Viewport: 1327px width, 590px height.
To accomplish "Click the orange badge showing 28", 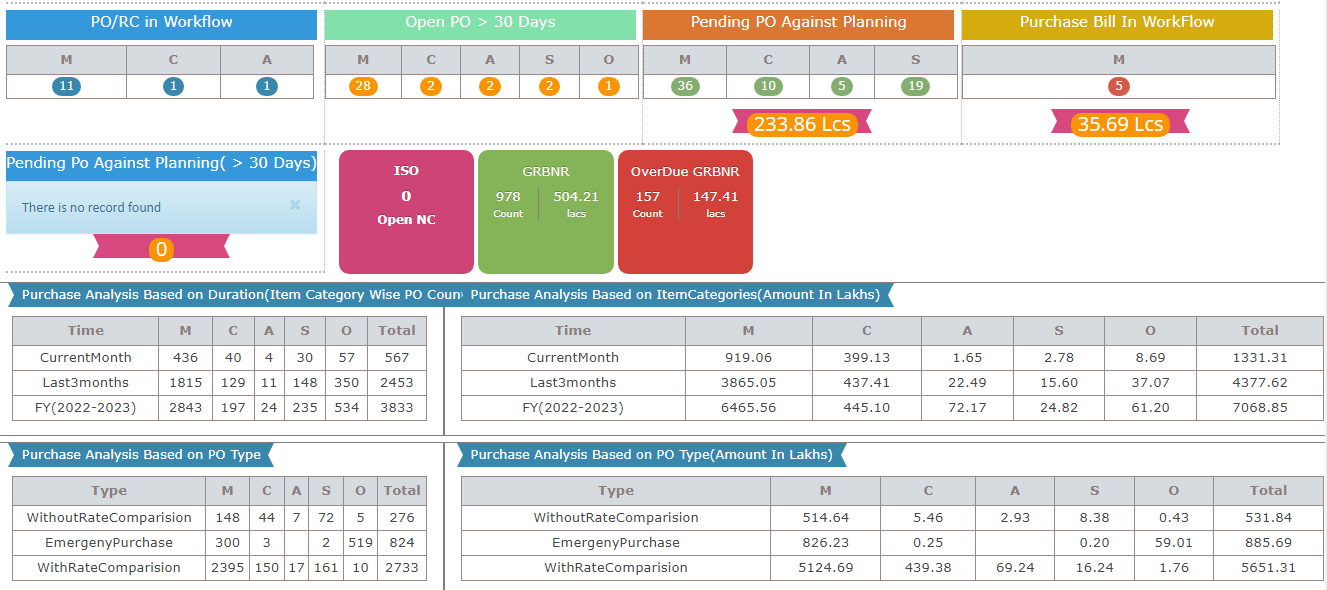I will [x=362, y=86].
